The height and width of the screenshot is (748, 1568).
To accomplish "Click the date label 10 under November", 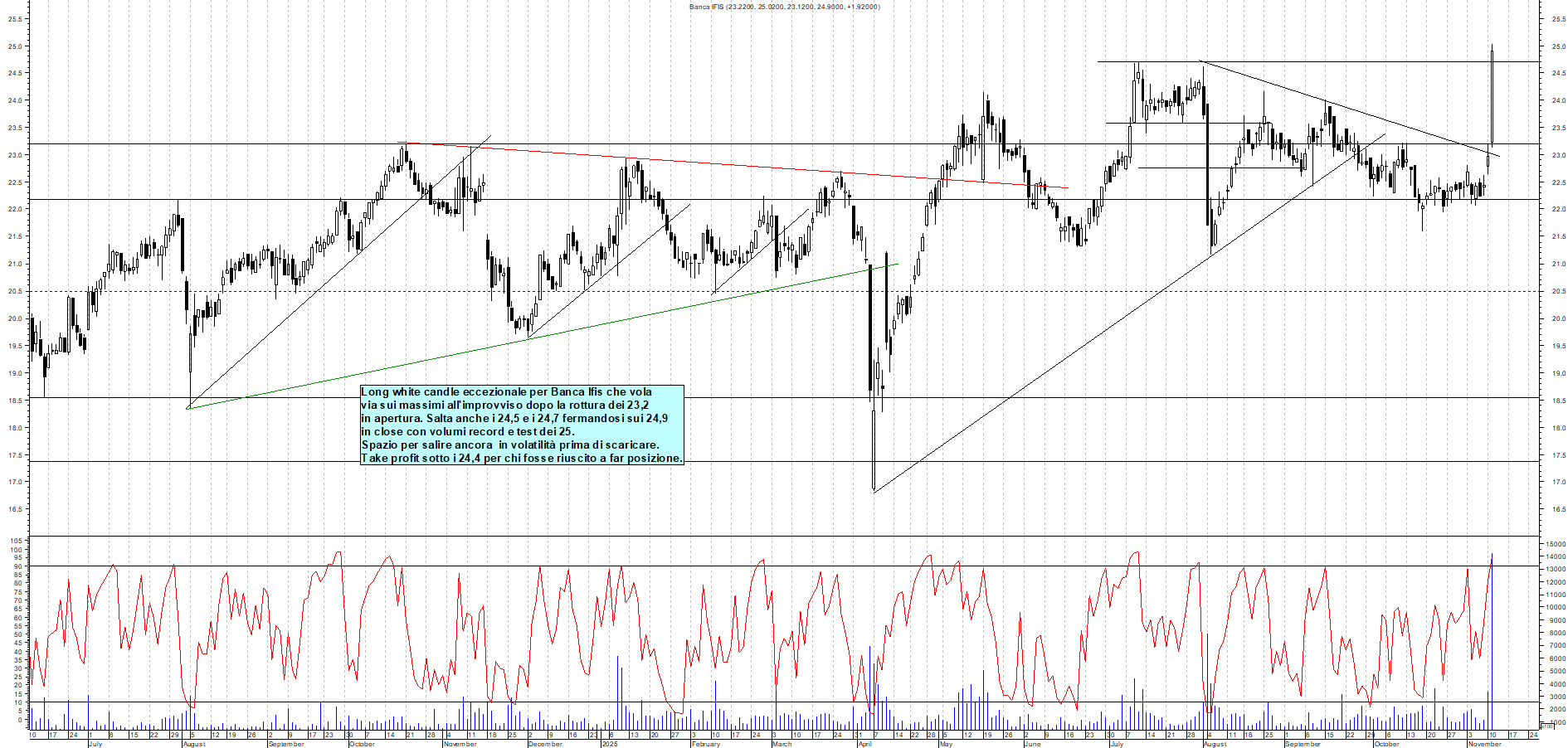I will click(x=1493, y=735).
